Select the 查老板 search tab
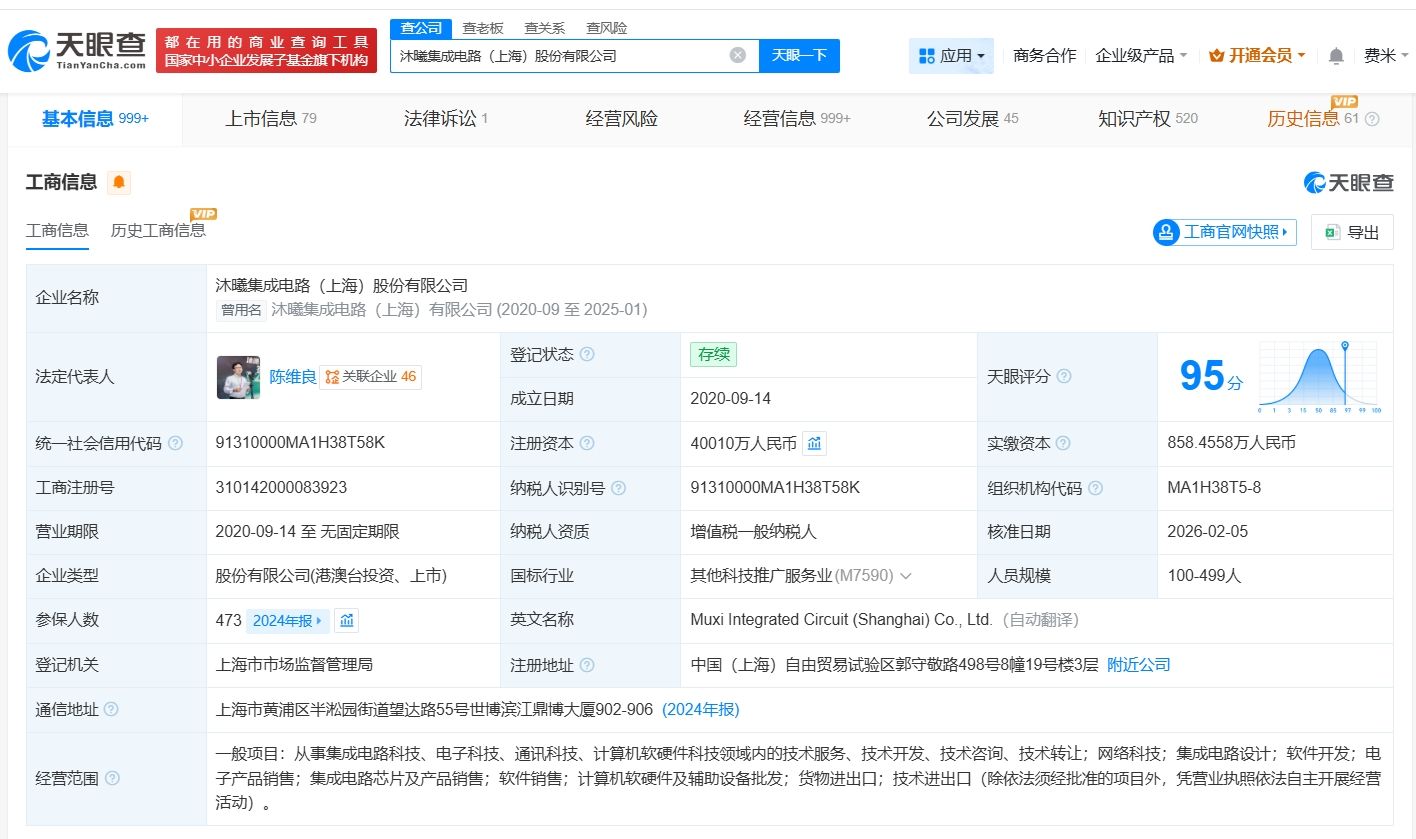Viewport: 1416px width, 839px height. pos(482,28)
